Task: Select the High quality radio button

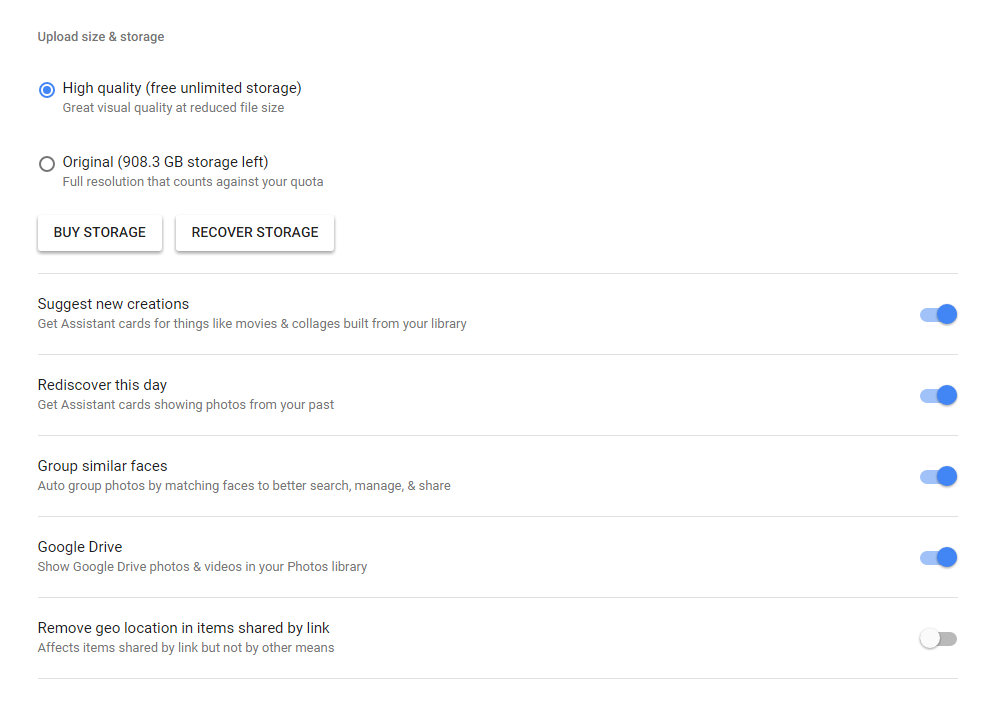Action: 47,90
